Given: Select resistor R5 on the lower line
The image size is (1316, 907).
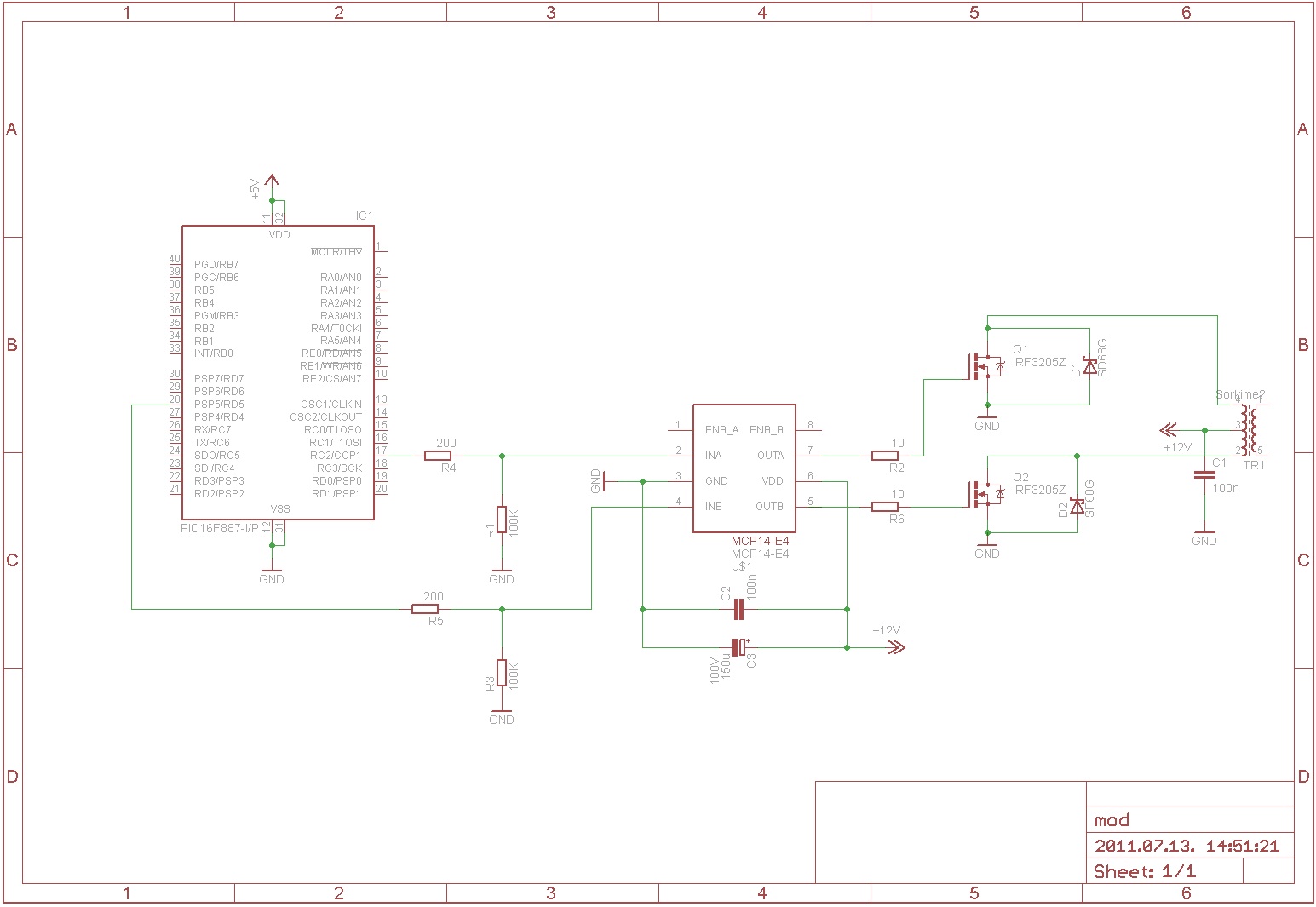Looking at the screenshot, I should (x=425, y=609).
